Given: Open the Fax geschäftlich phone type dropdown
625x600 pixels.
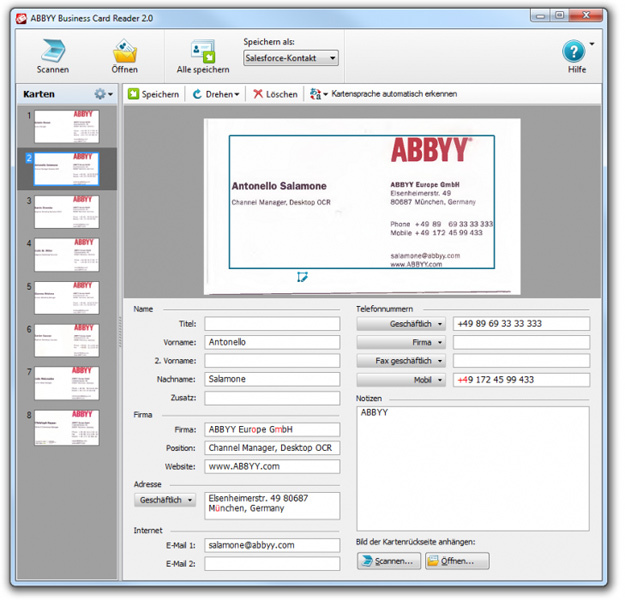Looking at the screenshot, I should click(401, 361).
